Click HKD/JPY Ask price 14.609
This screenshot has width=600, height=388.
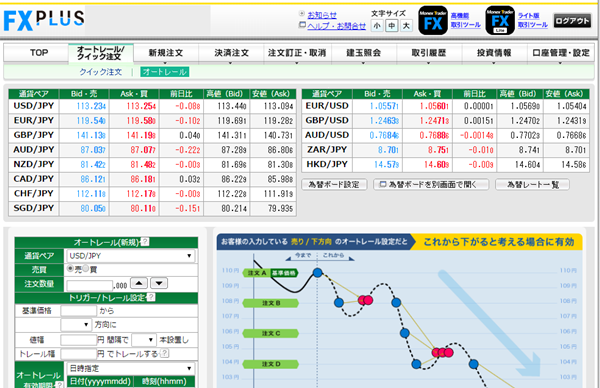(x=437, y=165)
